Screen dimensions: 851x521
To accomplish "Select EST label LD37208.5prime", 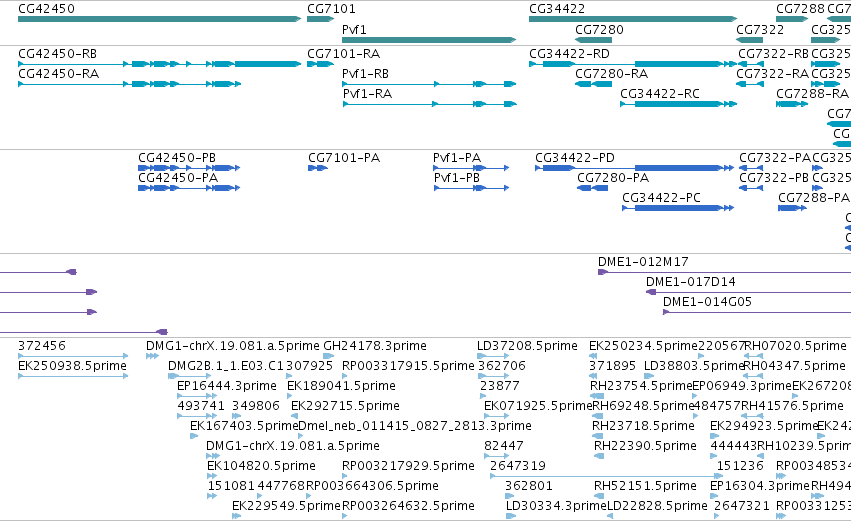I will pos(528,346).
